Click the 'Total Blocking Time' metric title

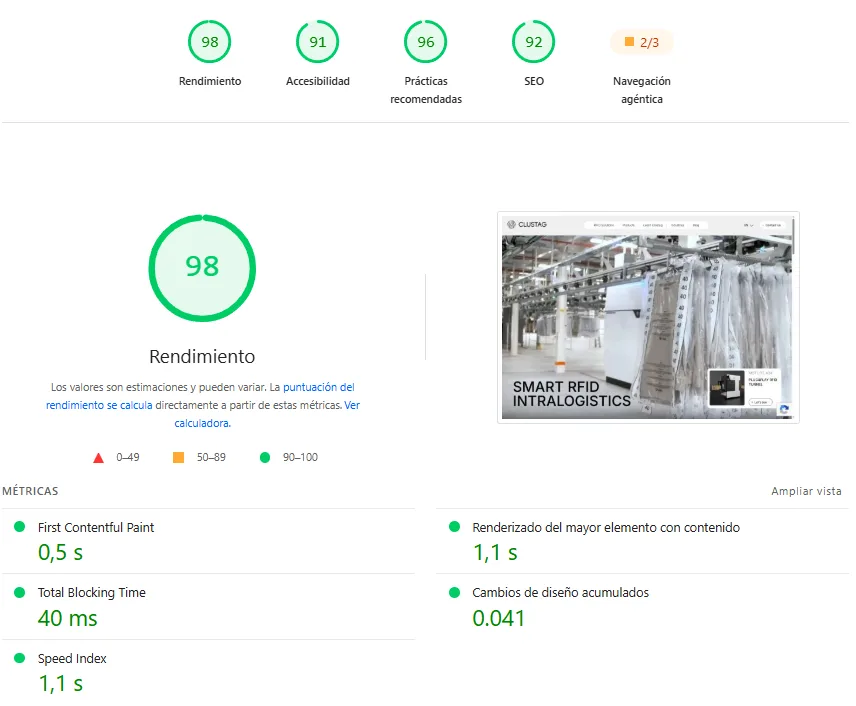point(92,593)
